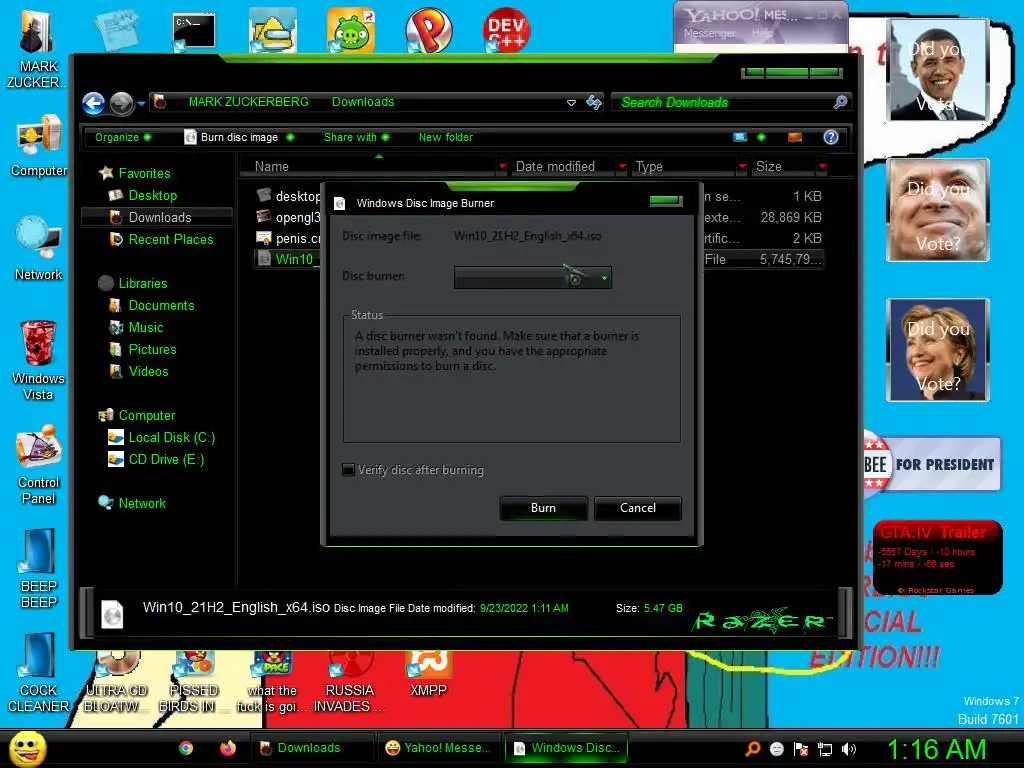Open the BEEP BEEP desktop shortcut
The width and height of the screenshot is (1024, 768).
39,568
